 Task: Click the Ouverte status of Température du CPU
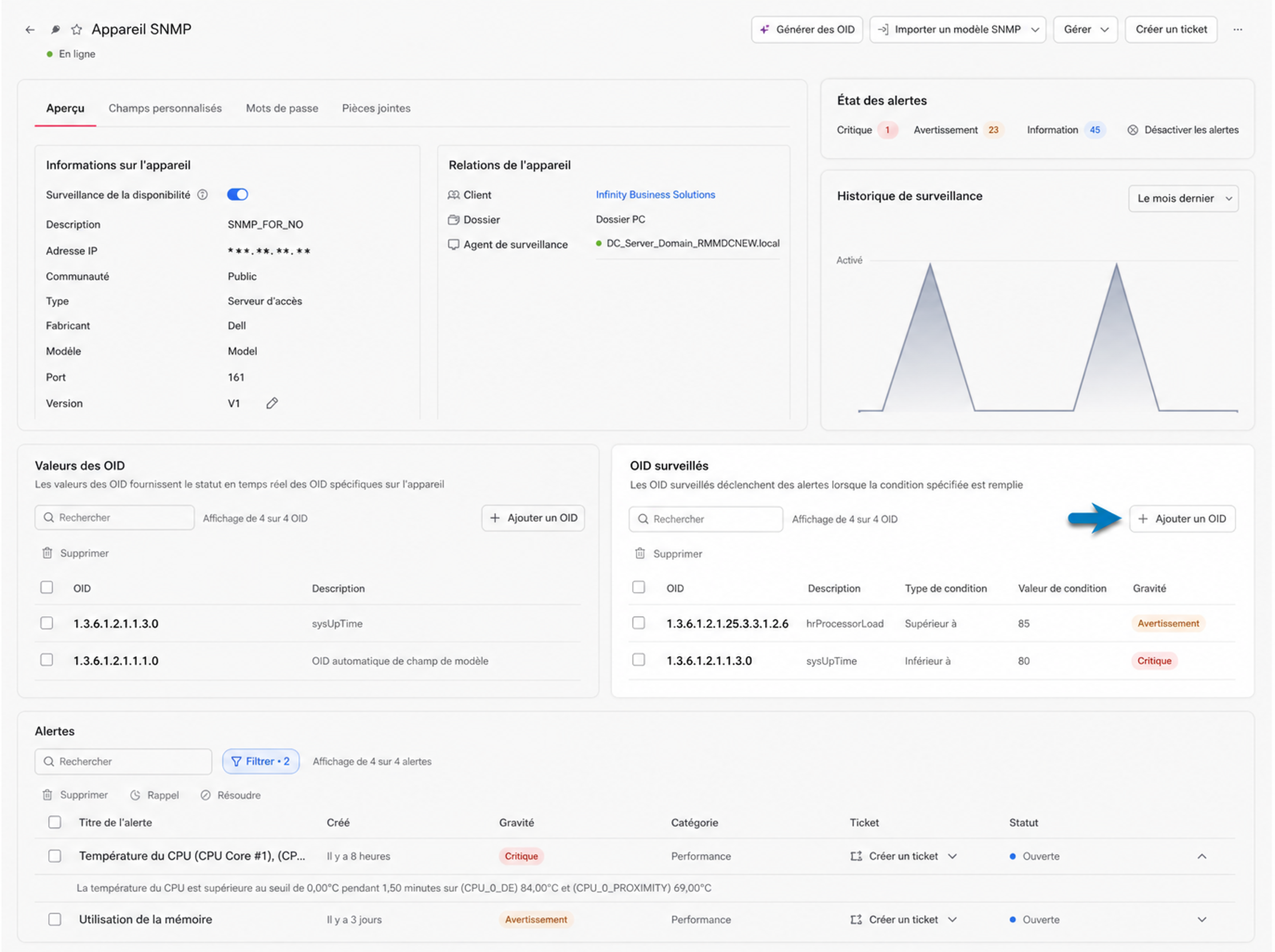tap(1040, 856)
